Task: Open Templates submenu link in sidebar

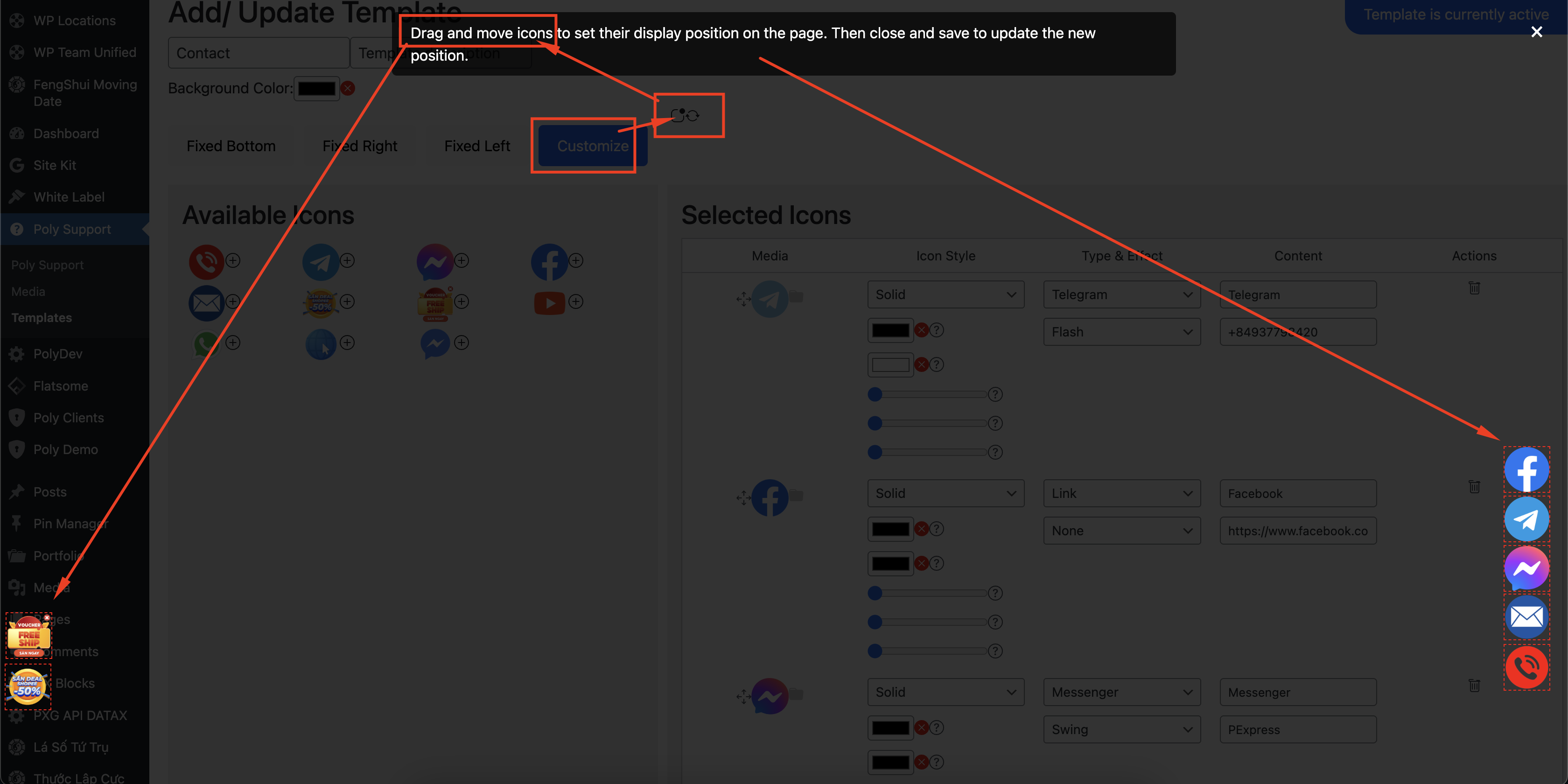Action: point(42,318)
